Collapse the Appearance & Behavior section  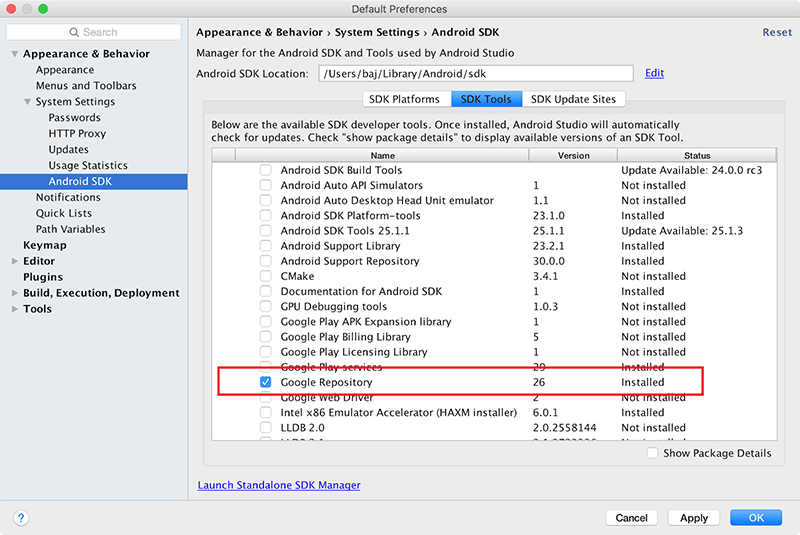pyautogui.click(x=14, y=54)
